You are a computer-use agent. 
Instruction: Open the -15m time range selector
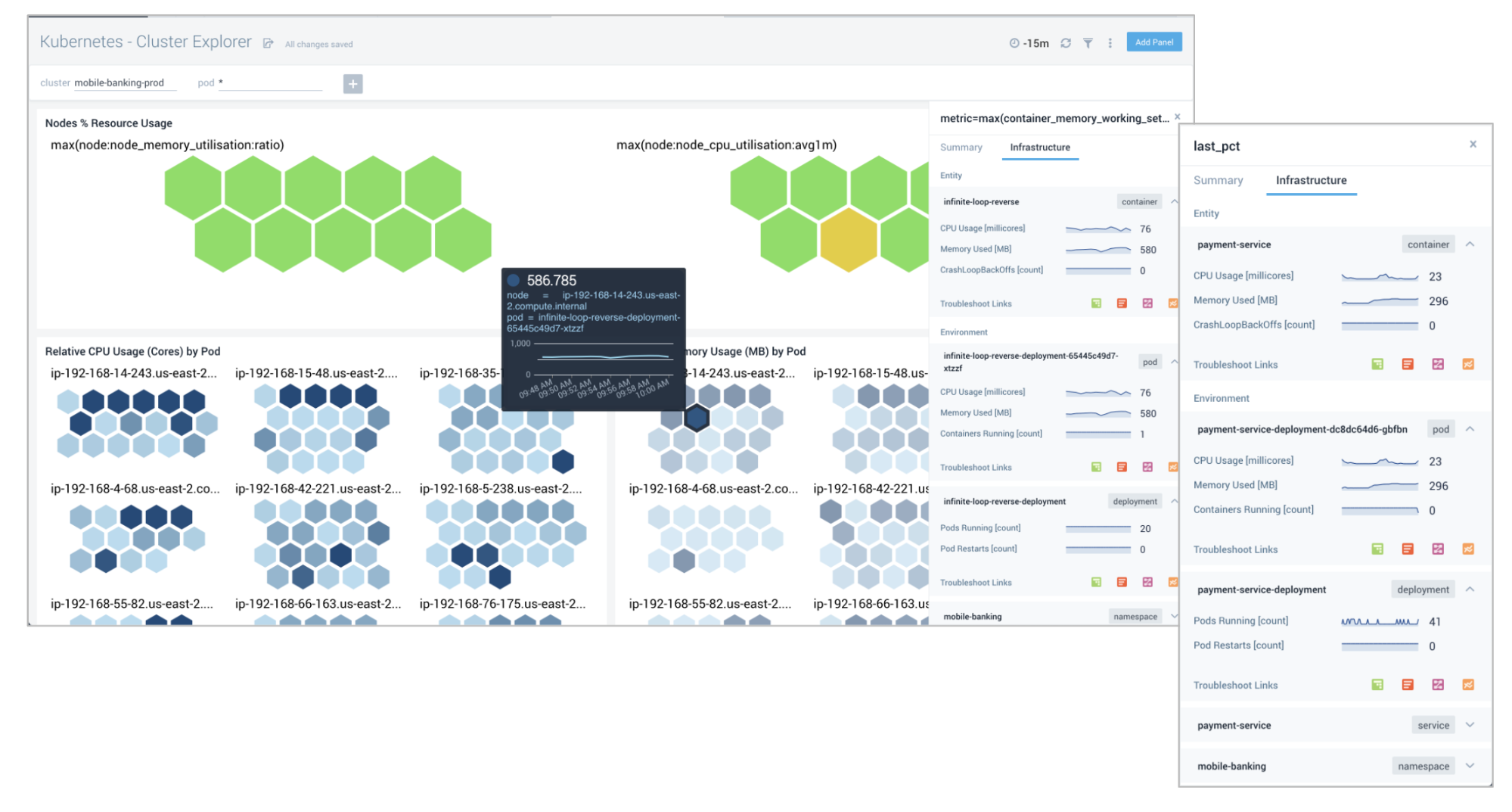(x=1029, y=43)
